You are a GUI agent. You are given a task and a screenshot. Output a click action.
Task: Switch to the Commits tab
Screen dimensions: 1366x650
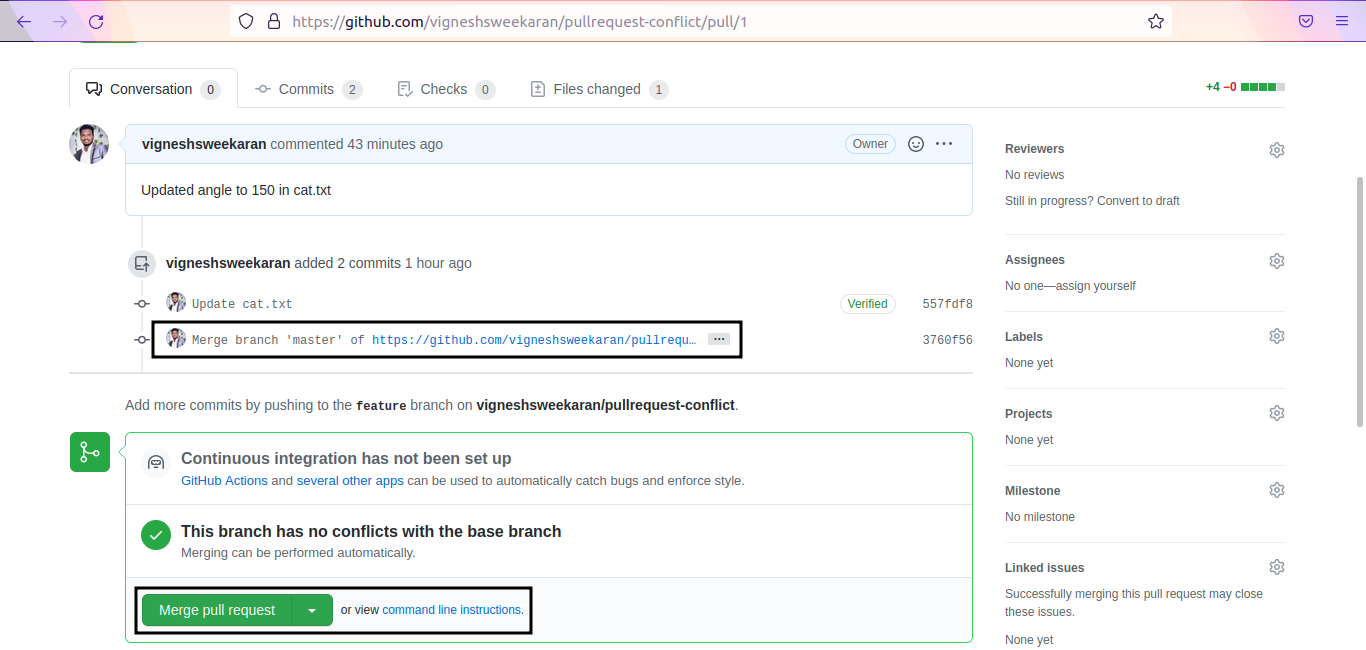click(306, 89)
